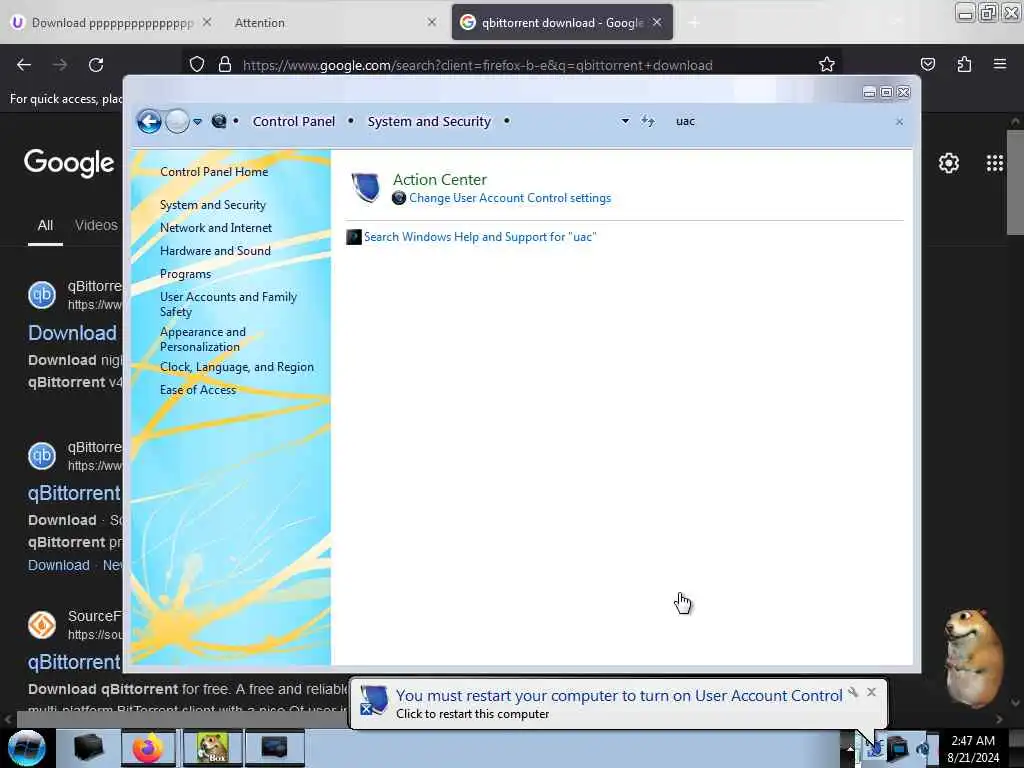Click Change User Account Control settings

click(509, 198)
